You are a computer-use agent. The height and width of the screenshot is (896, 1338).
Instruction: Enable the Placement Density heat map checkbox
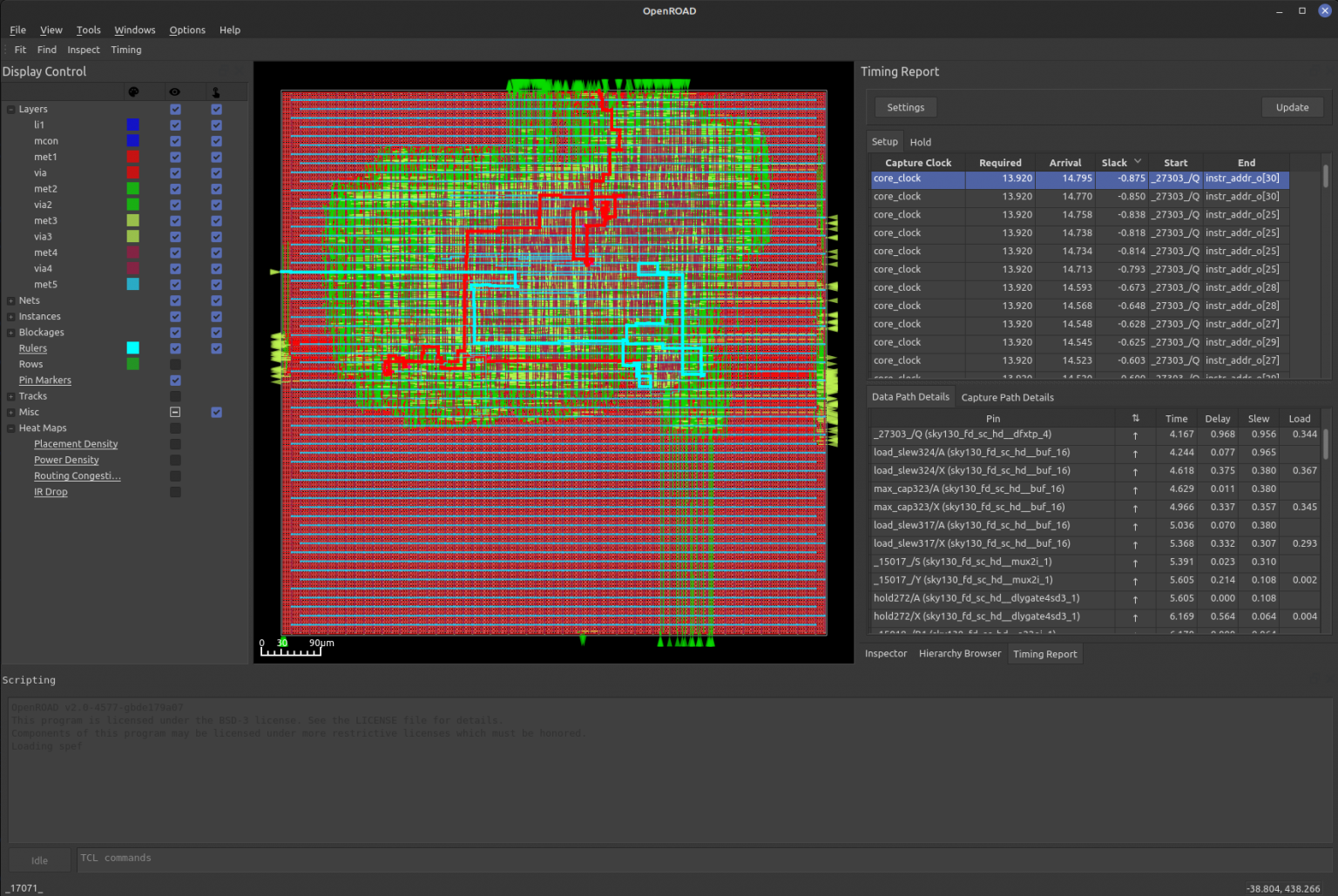click(175, 443)
